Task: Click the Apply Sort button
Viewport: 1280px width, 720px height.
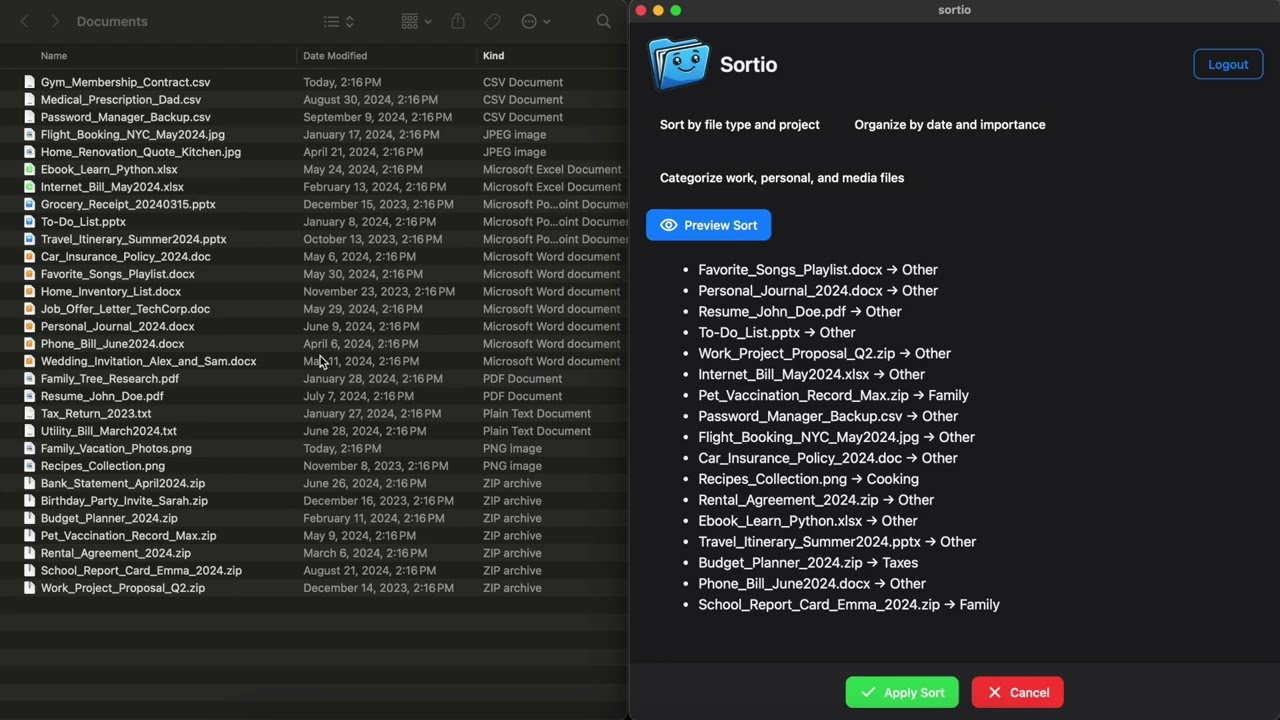Action: [x=902, y=692]
